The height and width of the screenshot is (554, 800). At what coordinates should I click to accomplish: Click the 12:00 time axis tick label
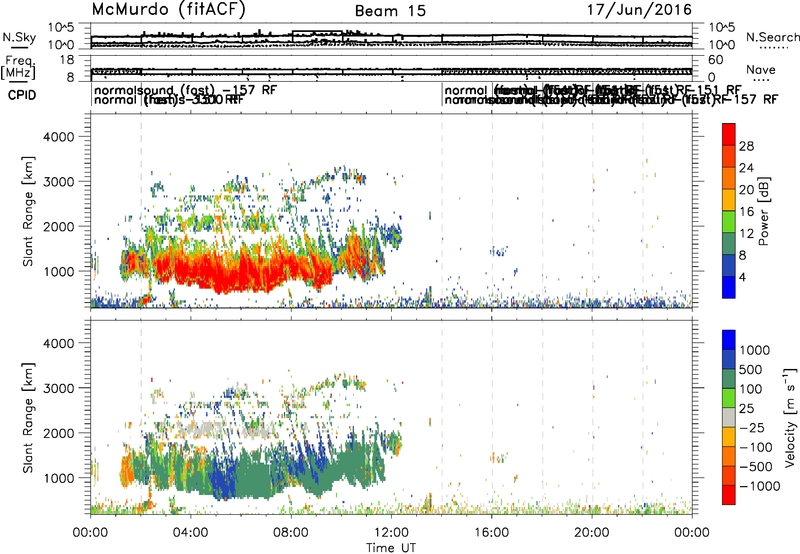click(x=391, y=532)
